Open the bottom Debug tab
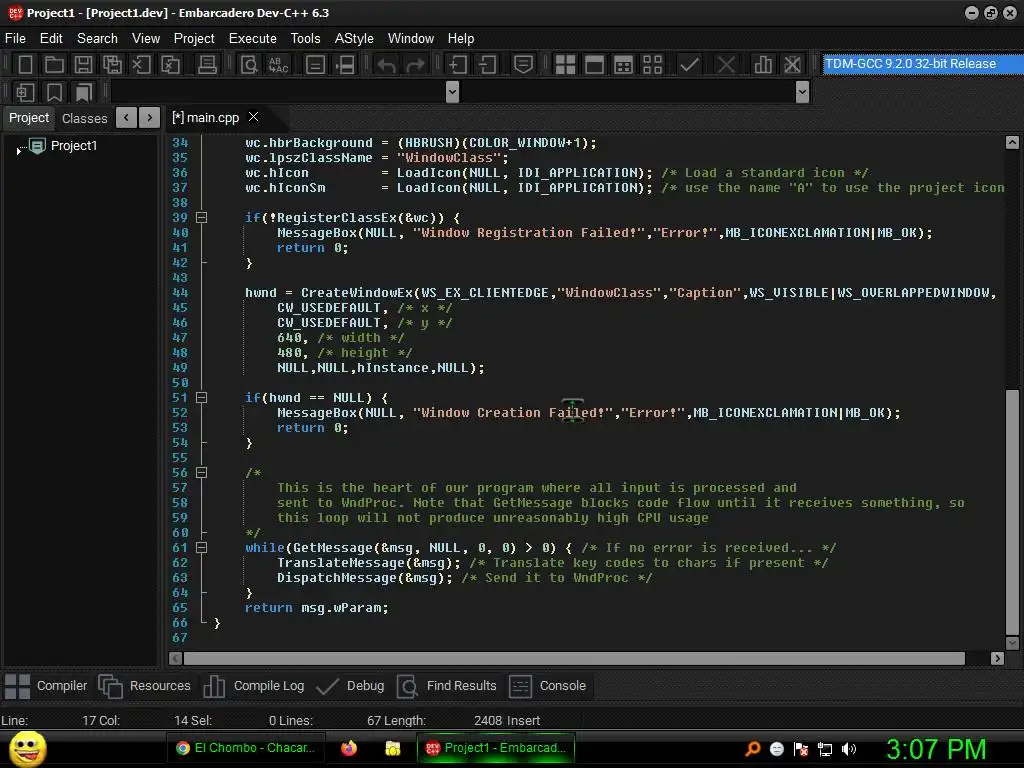Image resolution: width=1024 pixels, height=768 pixels. (x=350, y=686)
